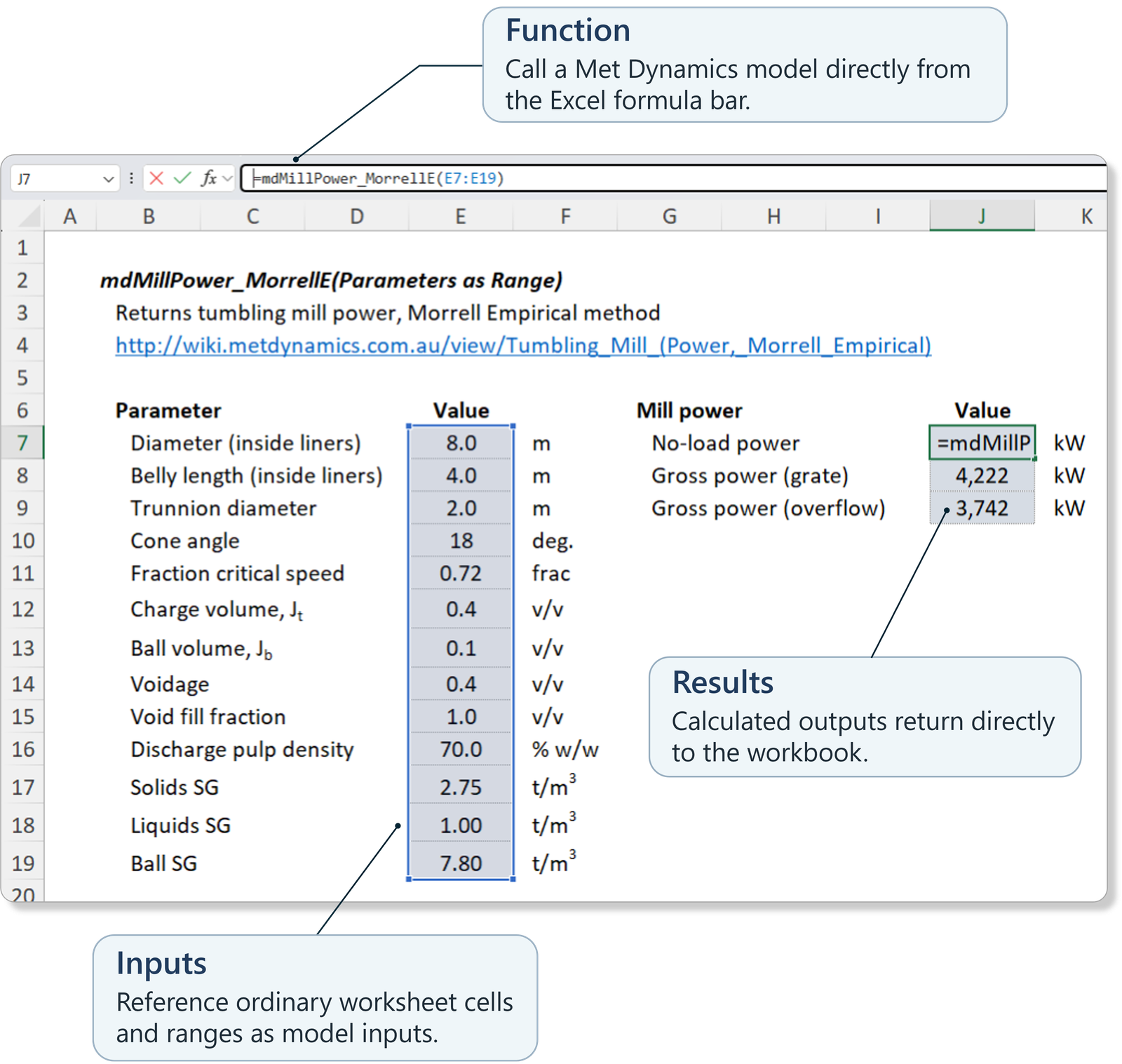Select the Gross power overflow value 3,742
The image size is (1122, 1064).
(x=982, y=508)
